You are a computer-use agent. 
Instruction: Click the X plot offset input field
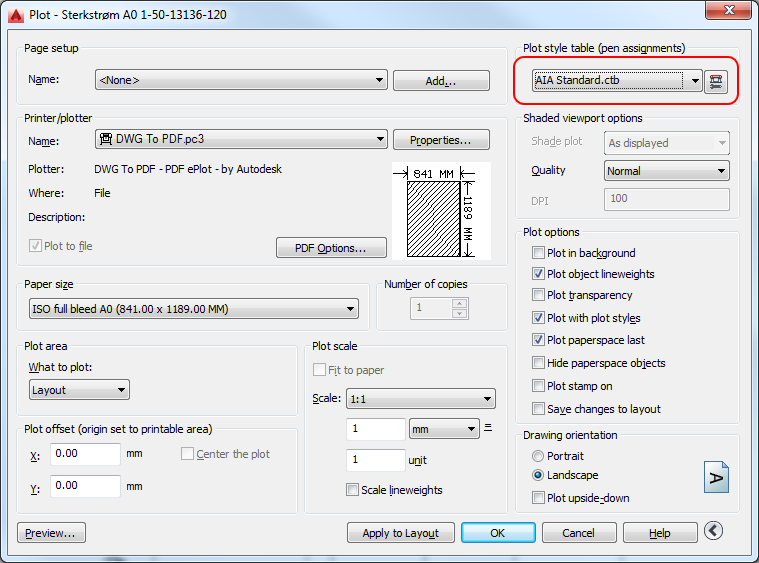(x=85, y=454)
